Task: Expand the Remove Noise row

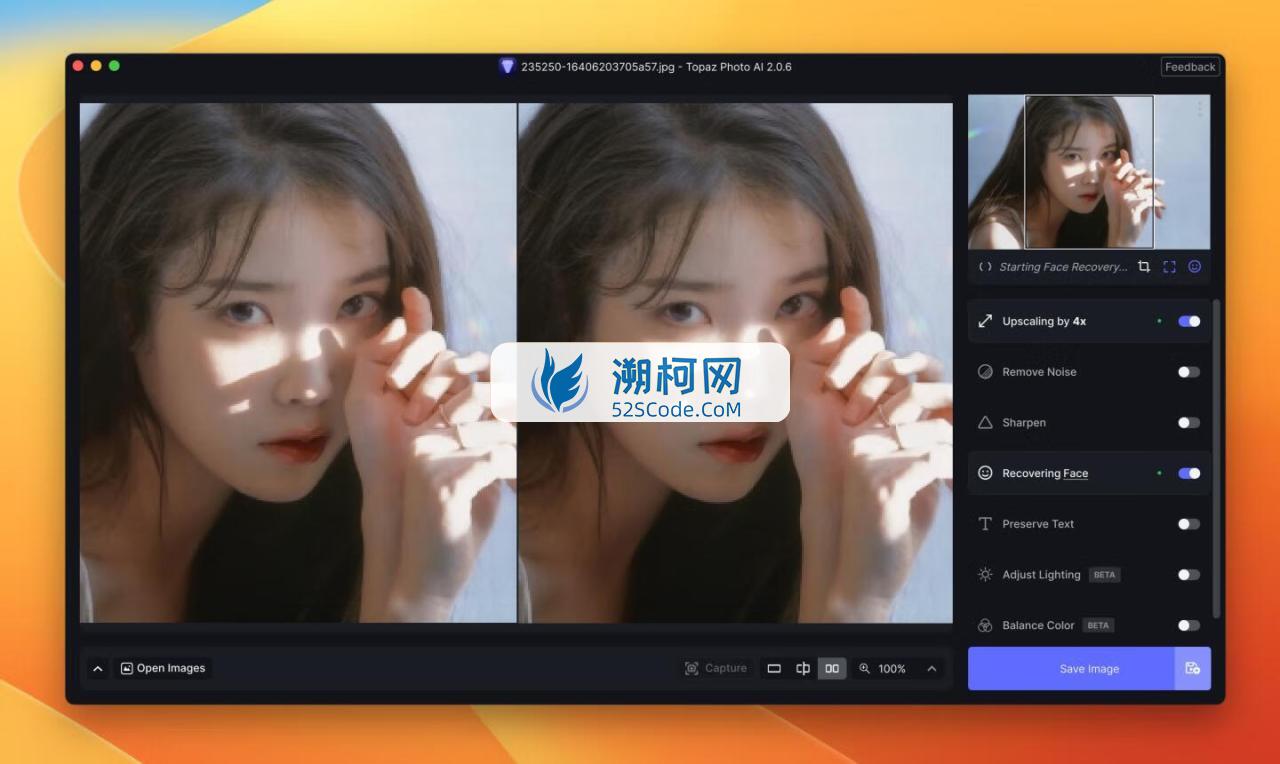Action: coord(1089,372)
